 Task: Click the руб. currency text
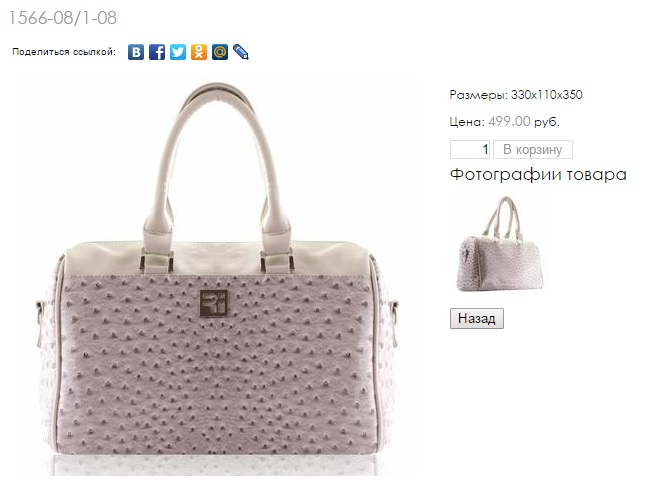(547, 122)
